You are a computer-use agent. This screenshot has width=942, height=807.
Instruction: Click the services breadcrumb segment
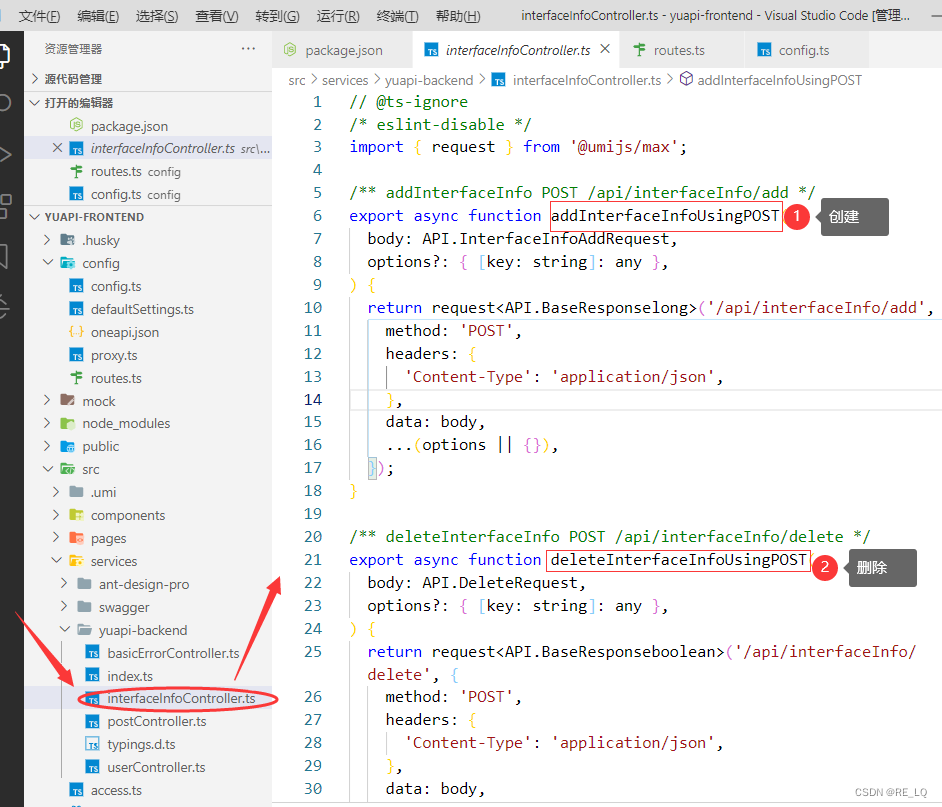345,80
